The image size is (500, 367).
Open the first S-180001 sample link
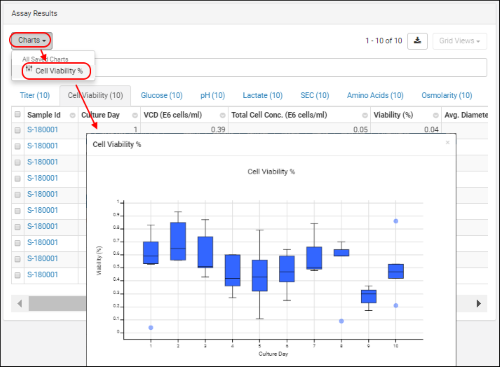43,130
